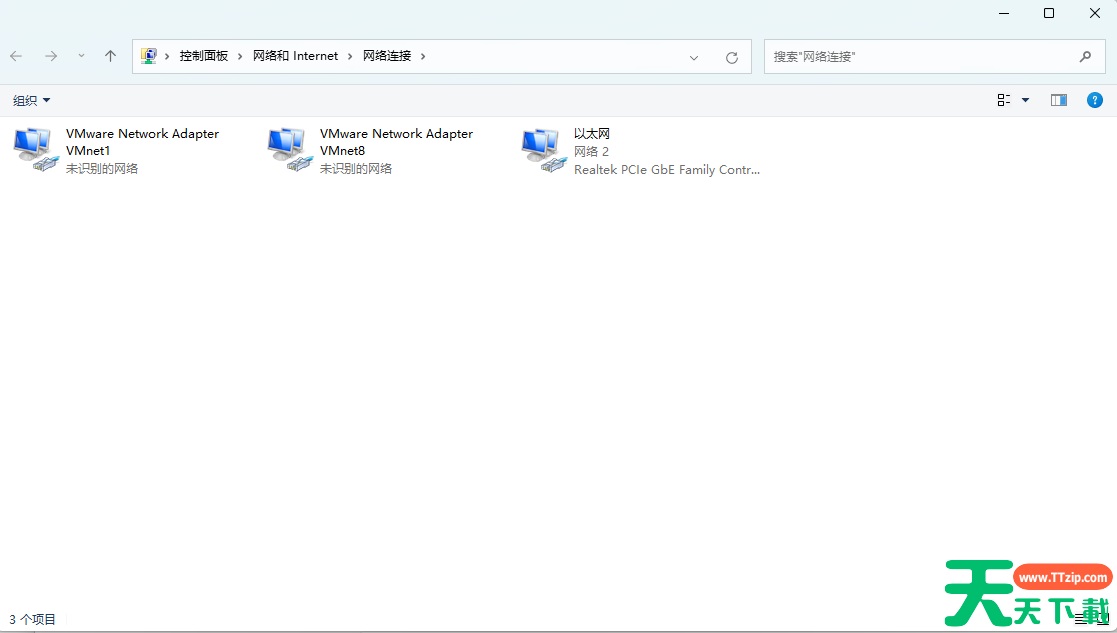Expand the chevron before 控制面板
The height and width of the screenshot is (633, 1117).
click(x=167, y=56)
